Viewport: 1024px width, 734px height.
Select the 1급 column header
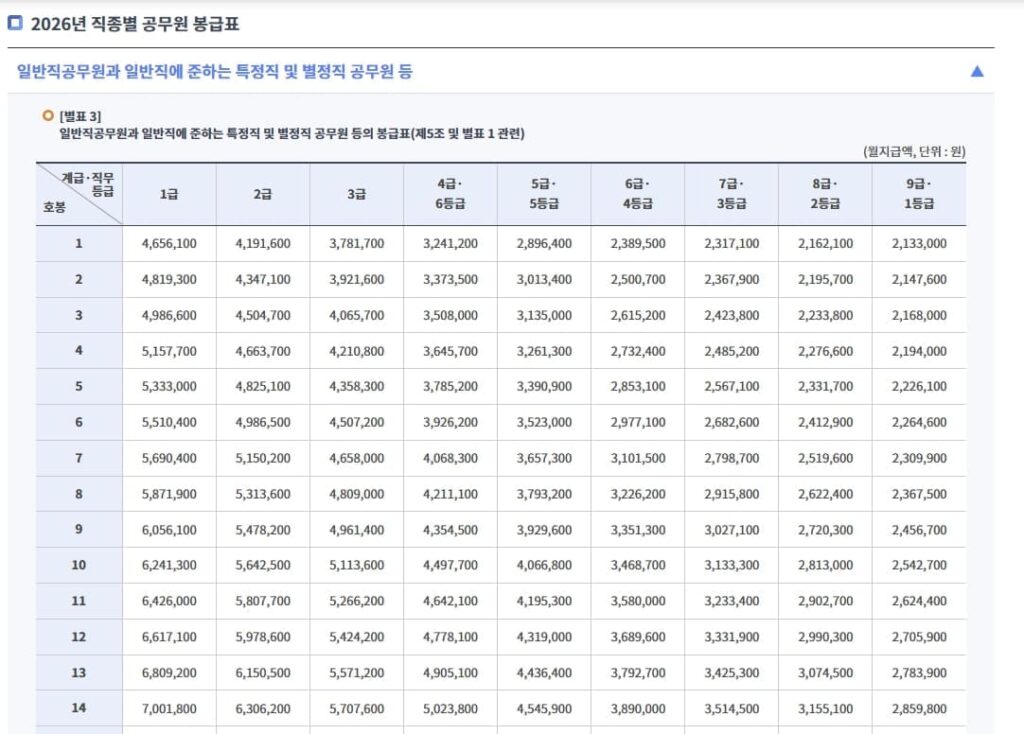click(x=169, y=194)
